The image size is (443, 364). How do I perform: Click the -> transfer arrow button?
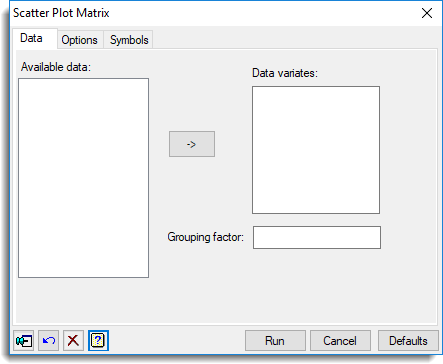point(192,144)
